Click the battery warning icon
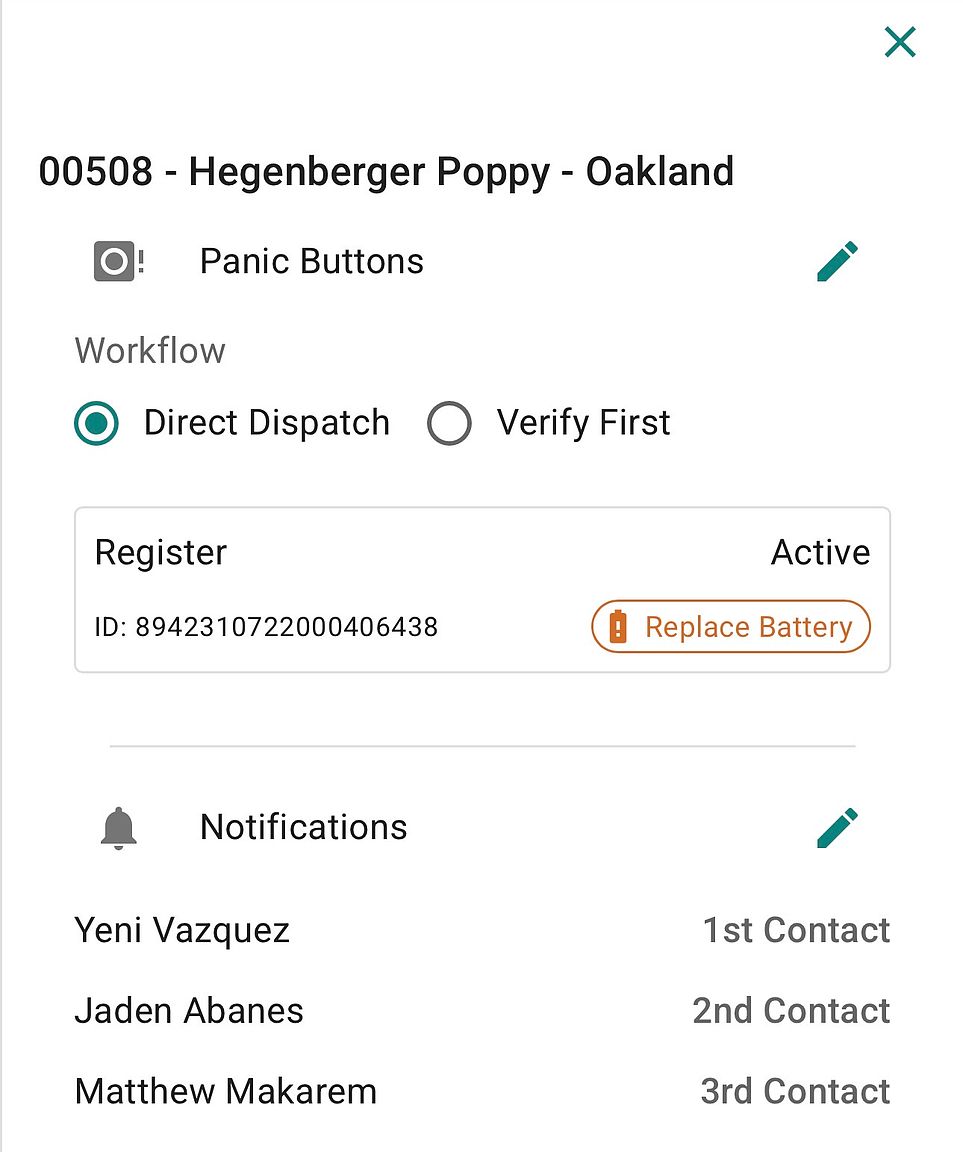The image size is (963, 1152). 618,627
